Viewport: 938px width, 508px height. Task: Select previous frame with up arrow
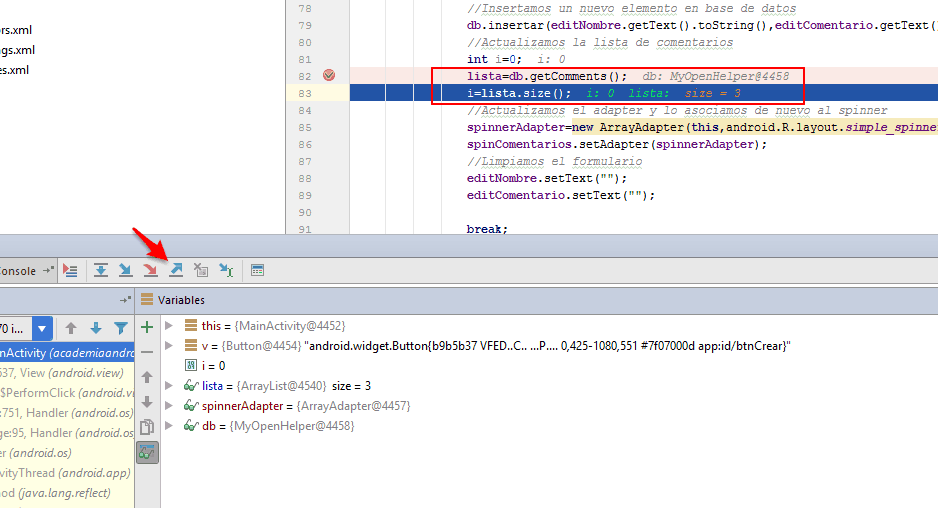click(71, 328)
